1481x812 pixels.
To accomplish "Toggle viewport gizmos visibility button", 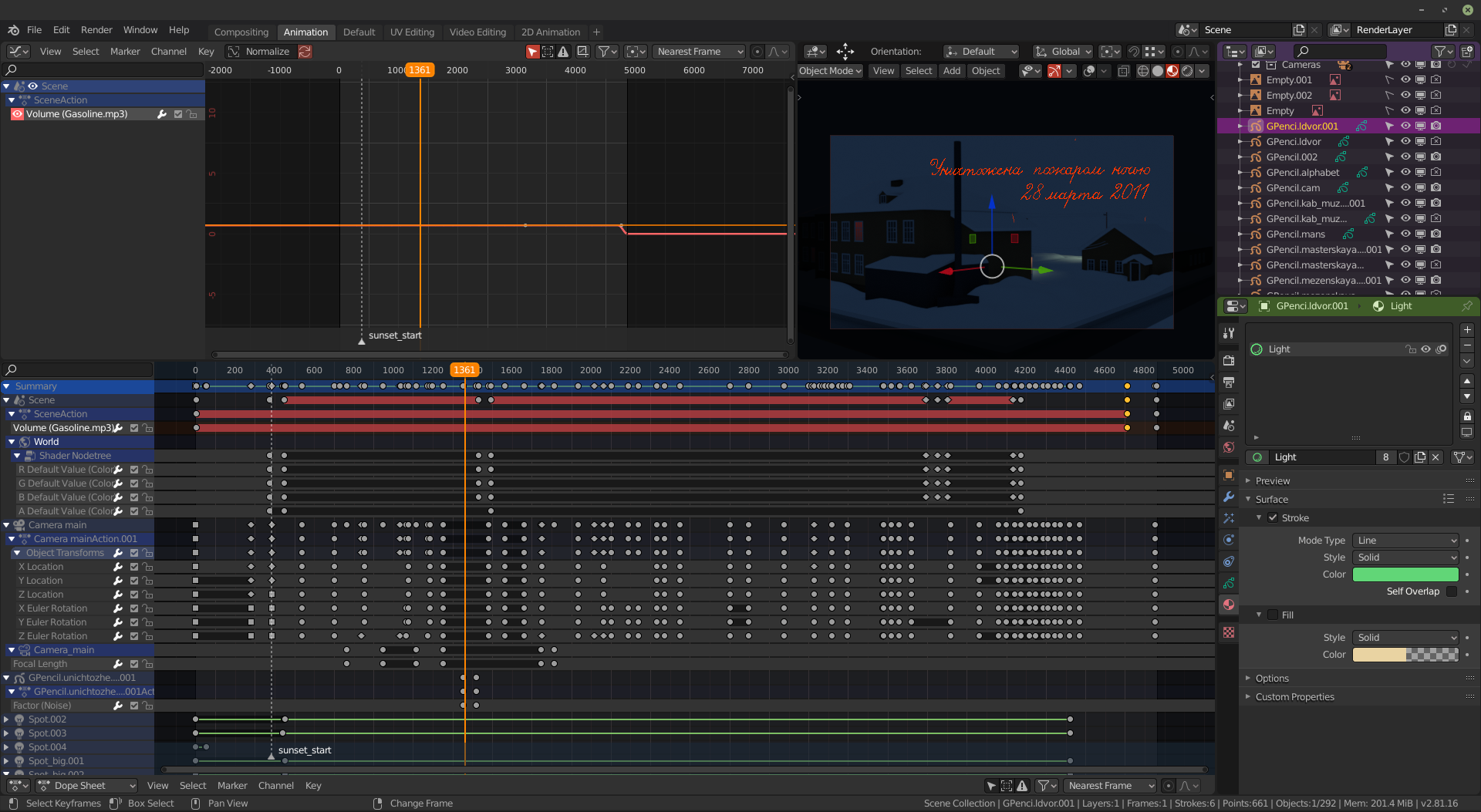I will 1054,71.
